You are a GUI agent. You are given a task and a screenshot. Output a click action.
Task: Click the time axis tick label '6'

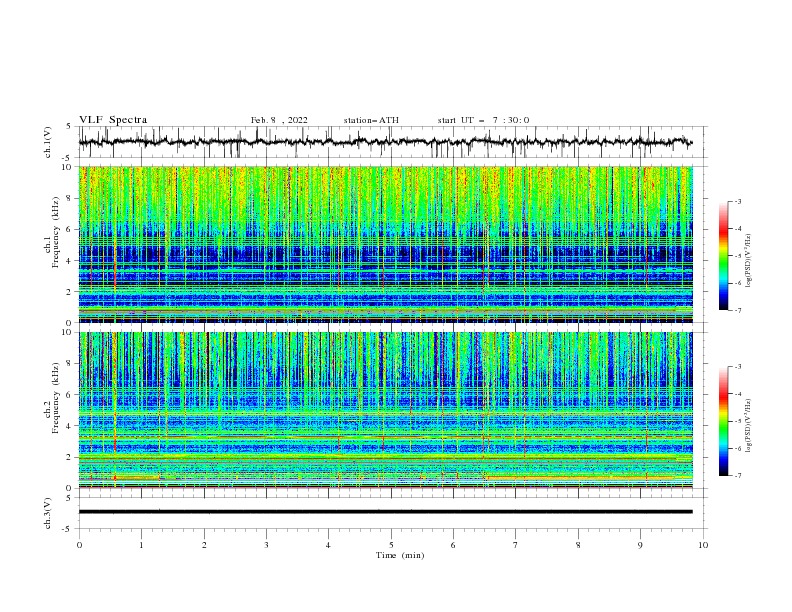(453, 545)
